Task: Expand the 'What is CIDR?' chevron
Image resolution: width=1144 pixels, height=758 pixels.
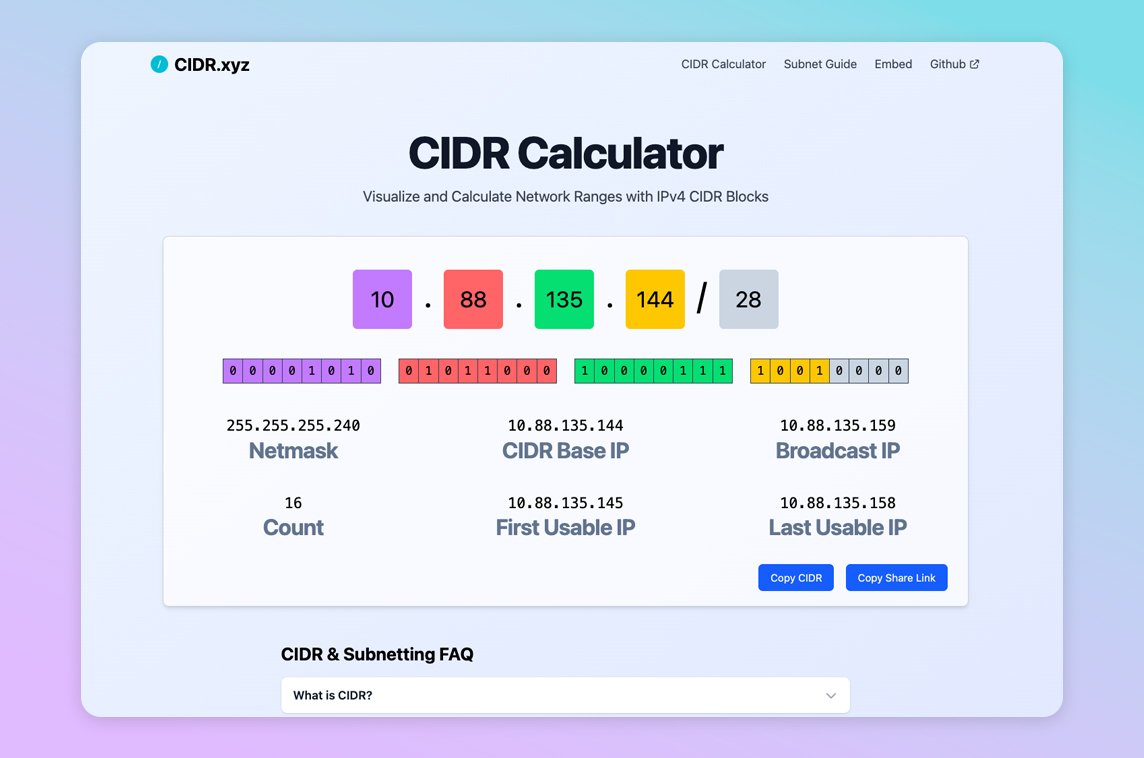Action: [830, 696]
